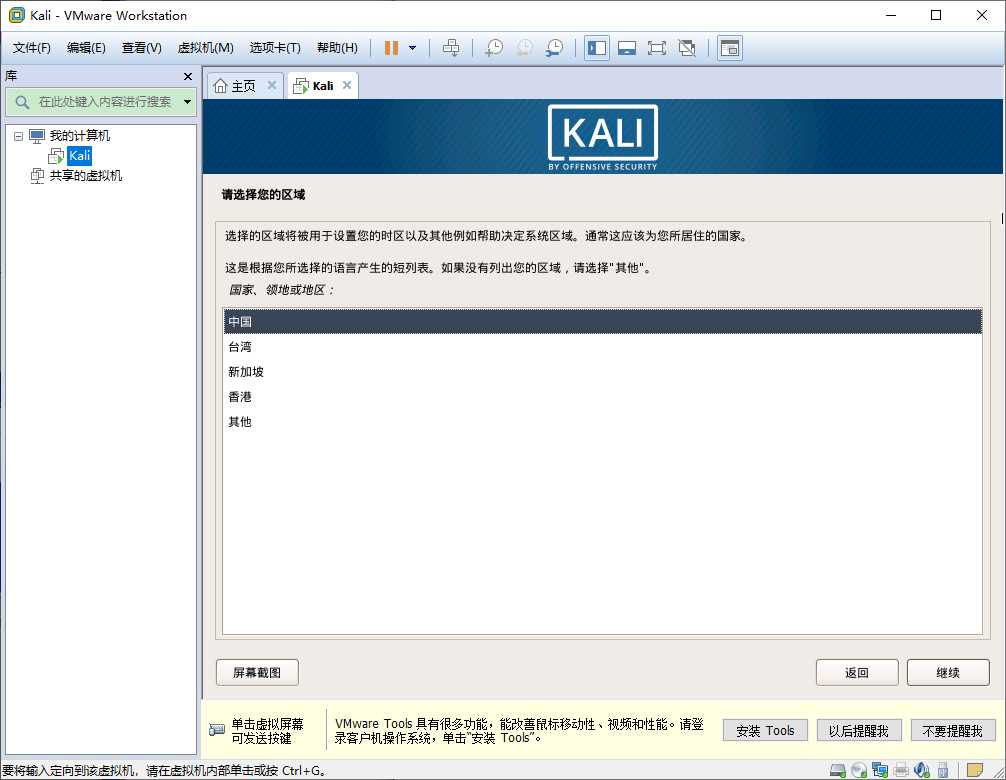Open the 文件(F) menu
Viewport: 1006px width, 780px height.
pos(31,48)
